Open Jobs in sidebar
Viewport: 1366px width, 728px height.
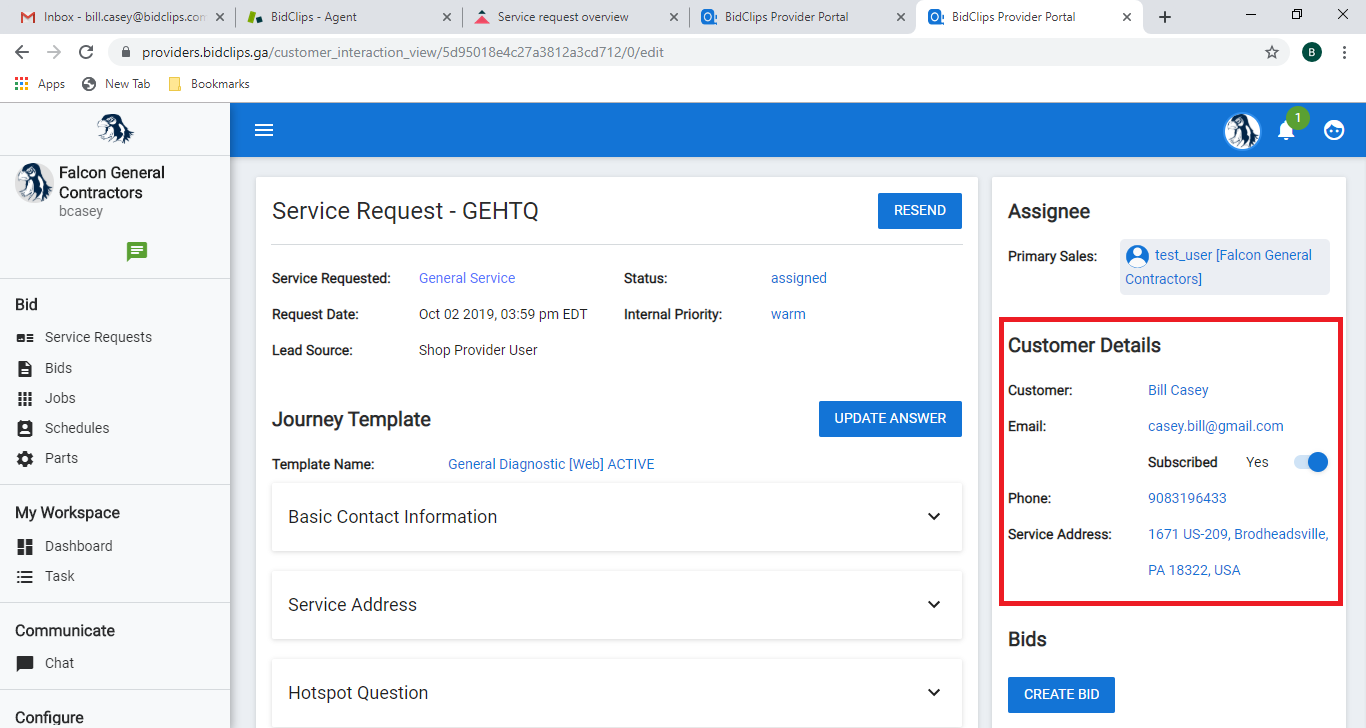[60, 398]
